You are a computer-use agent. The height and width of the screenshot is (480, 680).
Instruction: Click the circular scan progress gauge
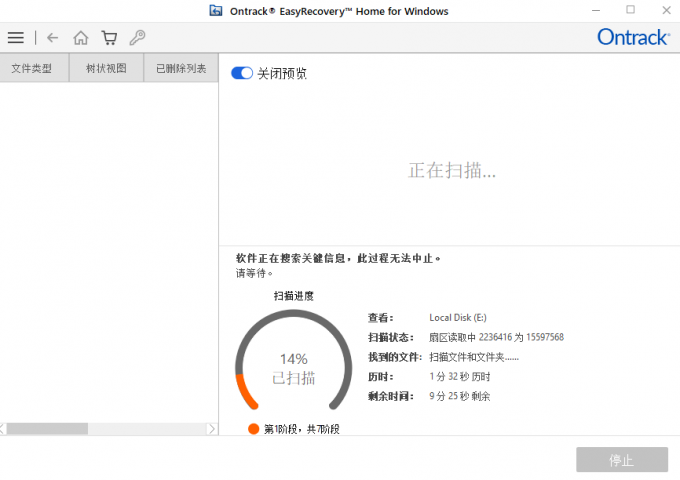click(294, 360)
